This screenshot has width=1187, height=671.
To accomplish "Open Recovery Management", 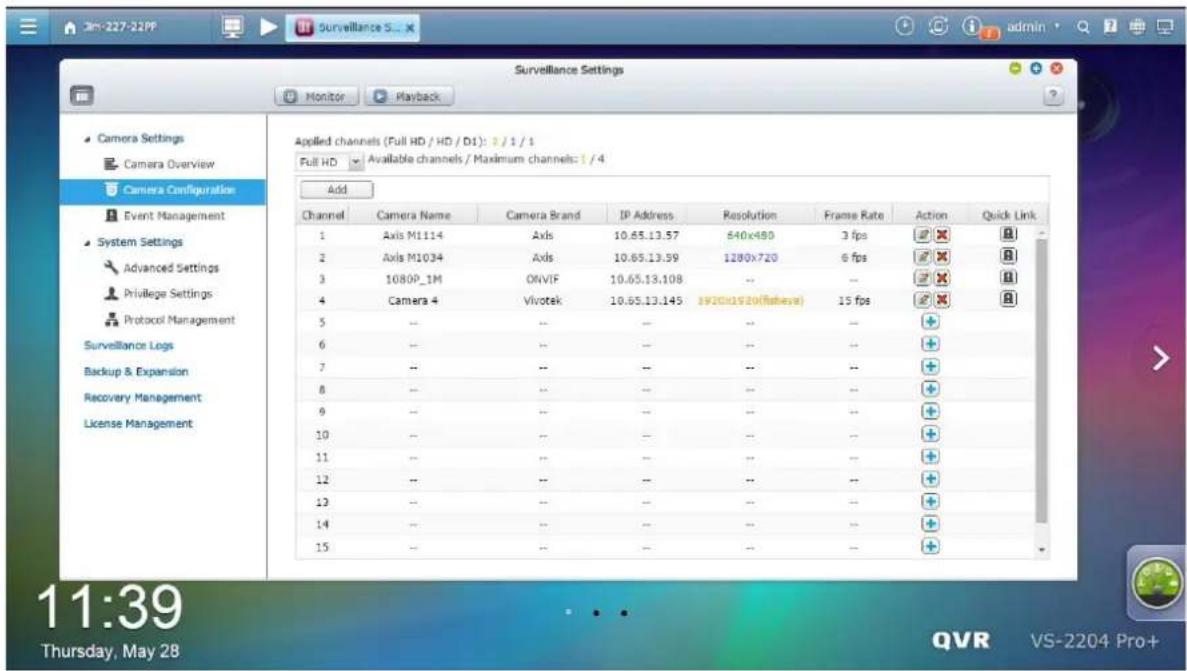I will point(142,398).
